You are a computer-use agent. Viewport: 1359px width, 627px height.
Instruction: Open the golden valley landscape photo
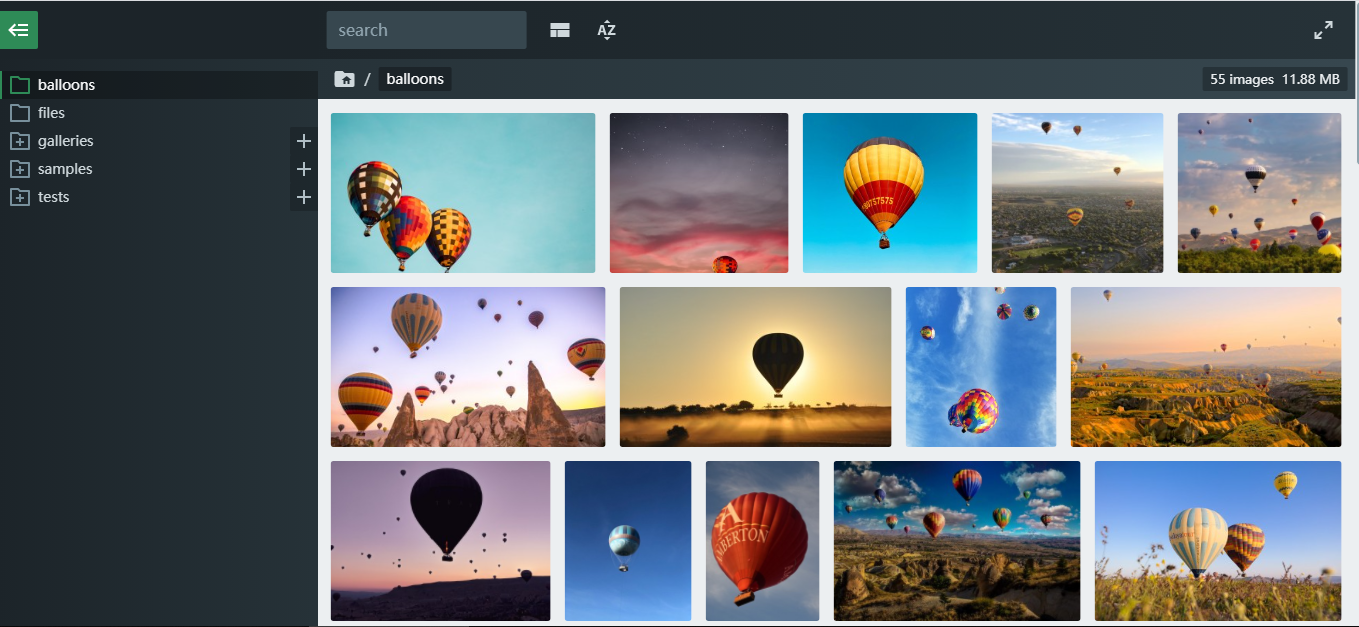coord(1206,367)
